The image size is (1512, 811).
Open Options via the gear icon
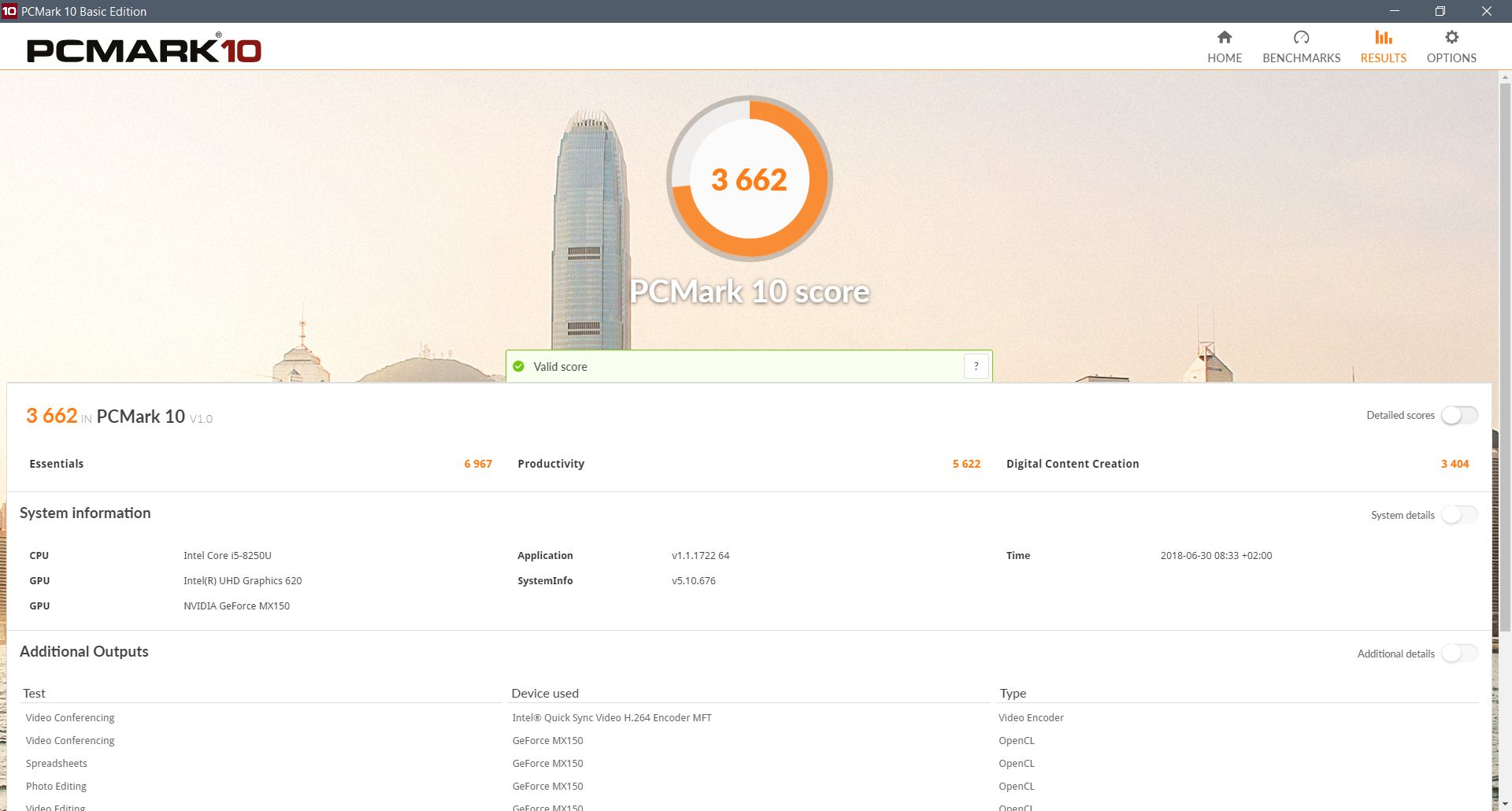(1451, 38)
